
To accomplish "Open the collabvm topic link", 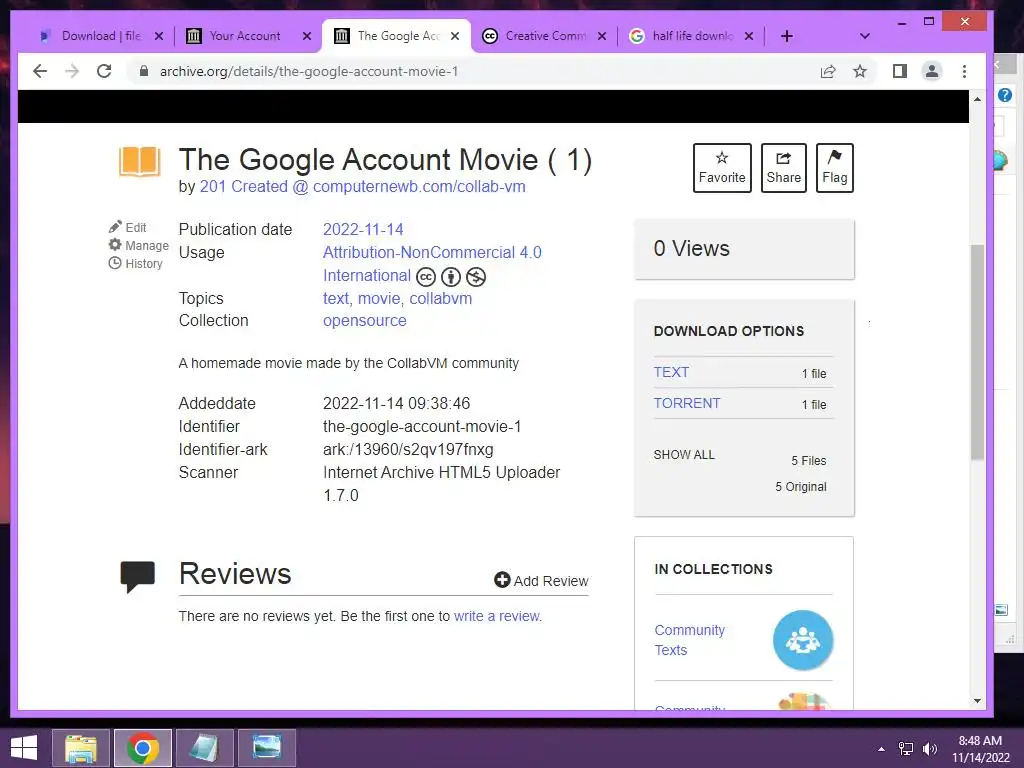I will (x=441, y=298).
